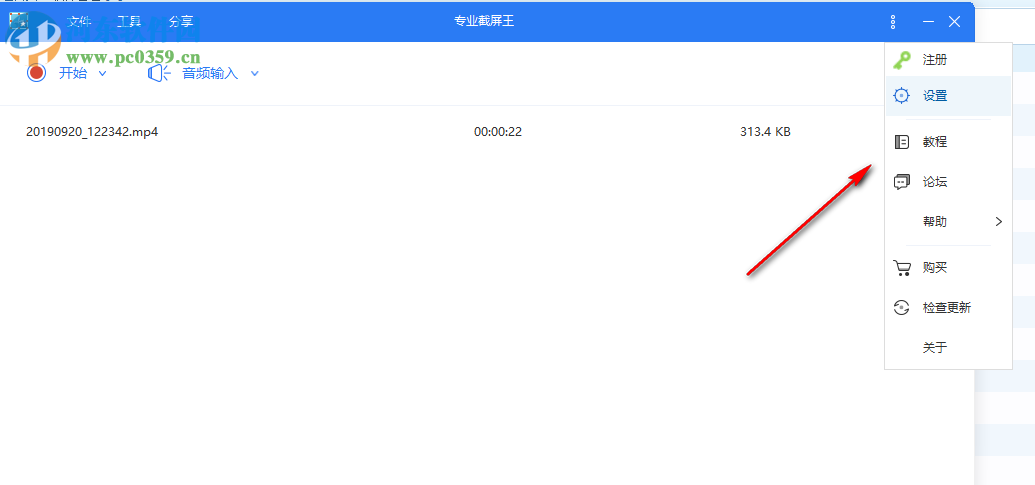Click the 开始 record button label
This screenshot has height=485, width=1035.
point(73,73)
